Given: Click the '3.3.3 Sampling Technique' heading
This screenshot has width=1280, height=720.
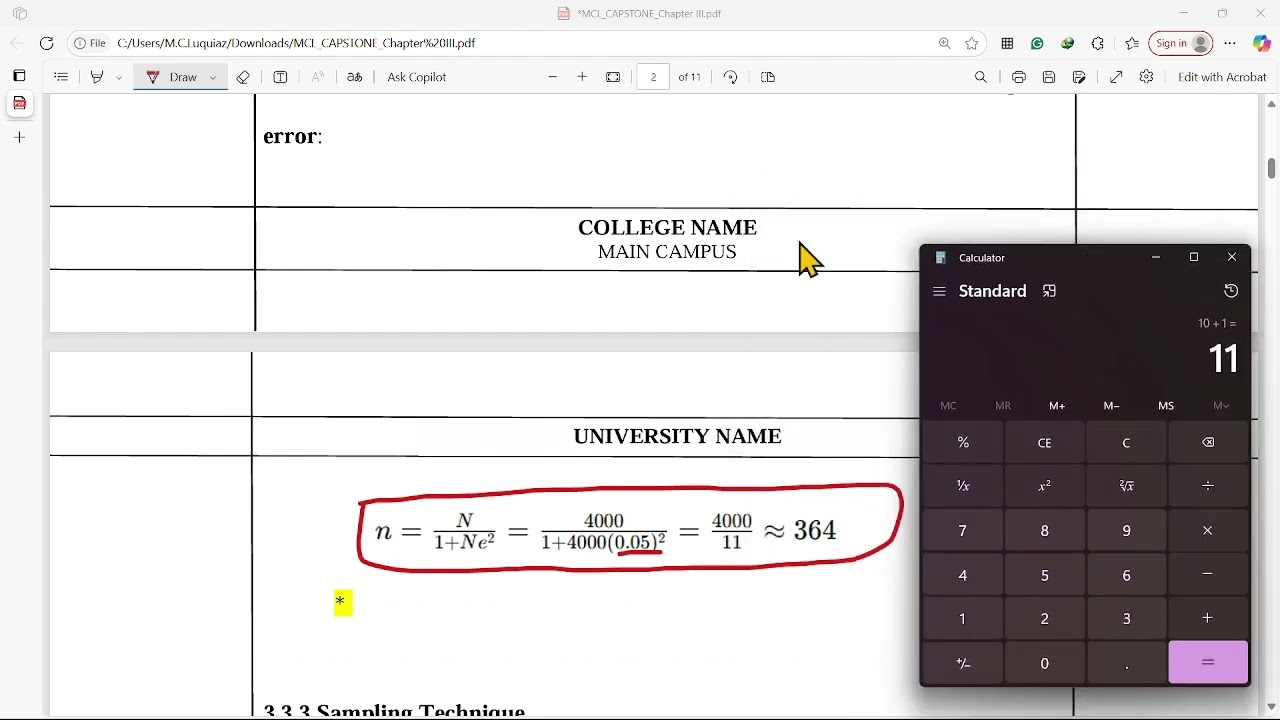Looking at the screenshot, I should tap(394, 711).
